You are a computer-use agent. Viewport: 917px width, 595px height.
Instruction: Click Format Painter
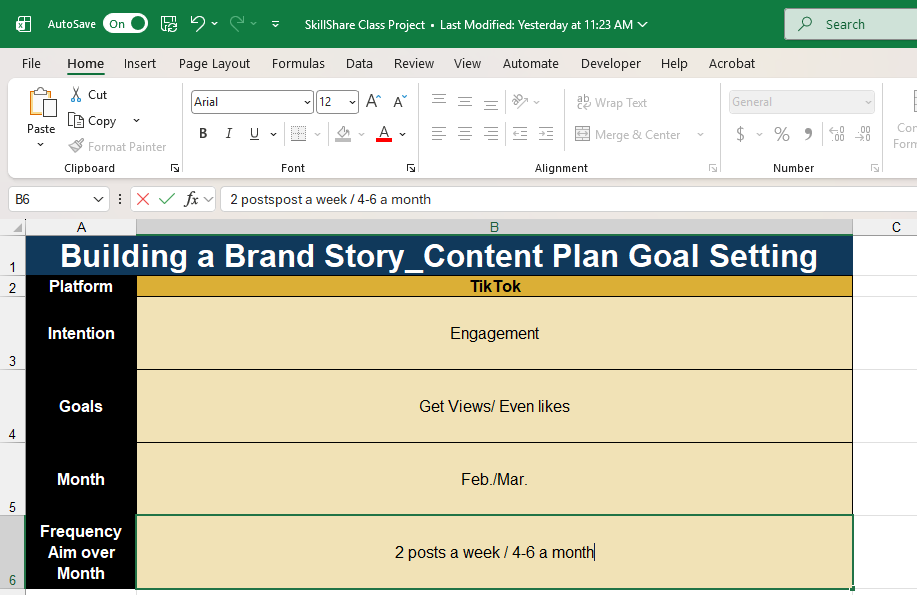point(118,146)
